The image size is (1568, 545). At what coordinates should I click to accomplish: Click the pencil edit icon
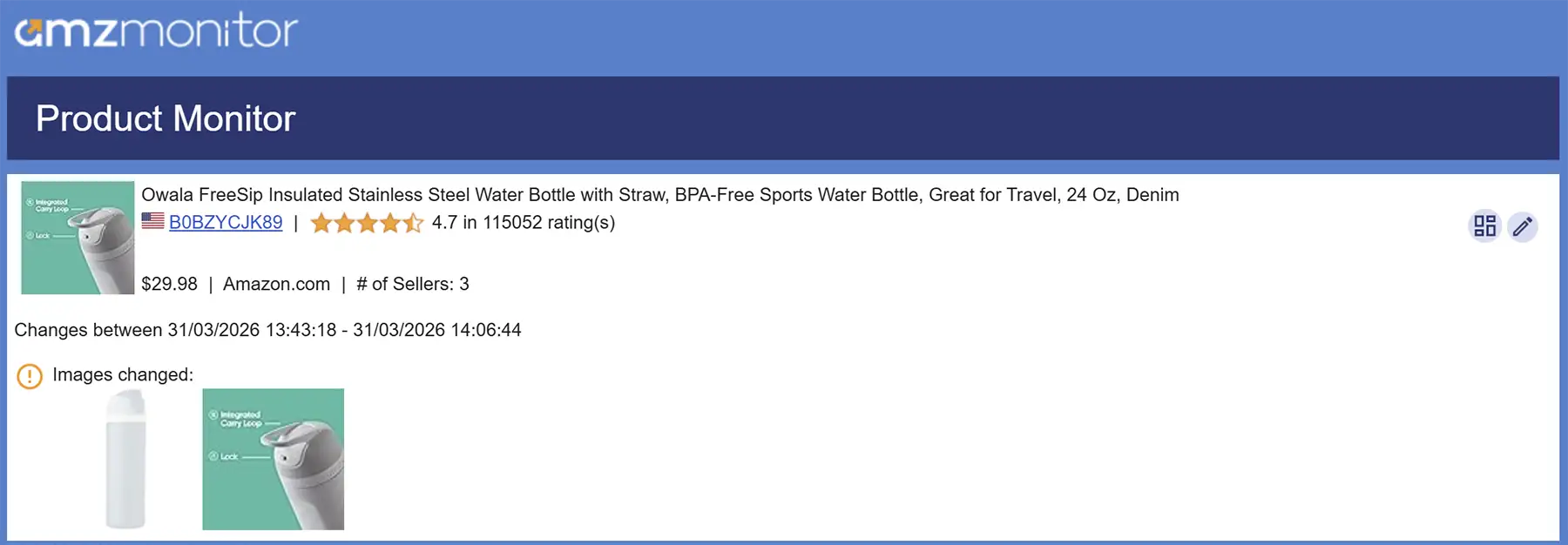(1523, 226)
